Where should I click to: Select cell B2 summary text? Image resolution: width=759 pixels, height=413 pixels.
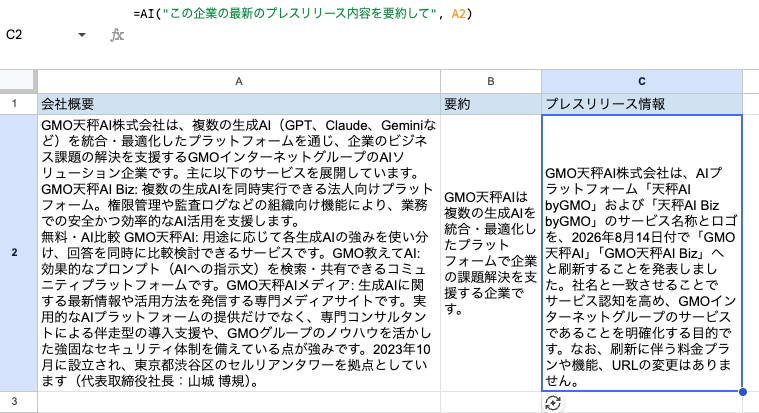[491, 253]
